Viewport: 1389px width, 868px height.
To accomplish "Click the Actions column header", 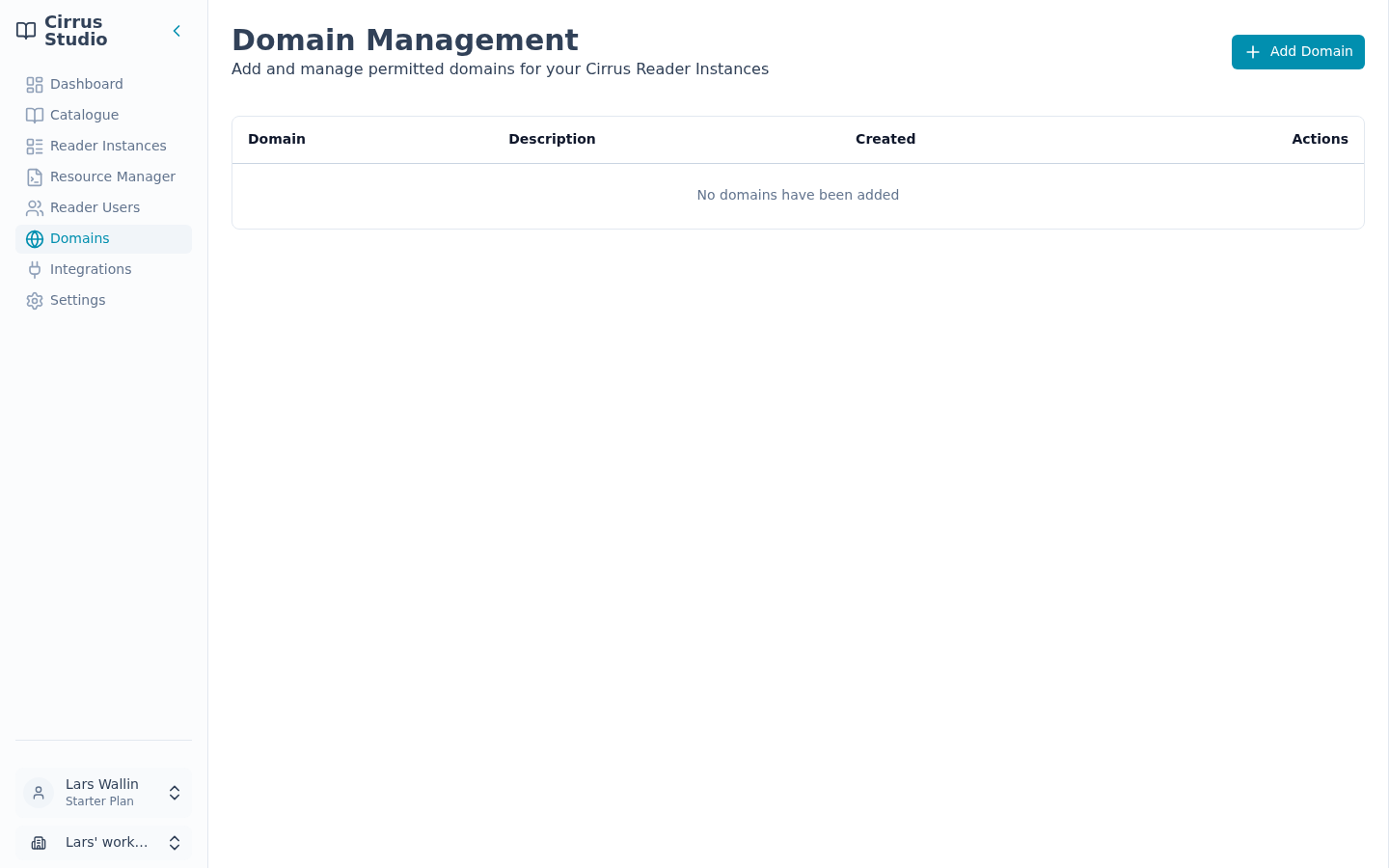I will (1320, 139).
